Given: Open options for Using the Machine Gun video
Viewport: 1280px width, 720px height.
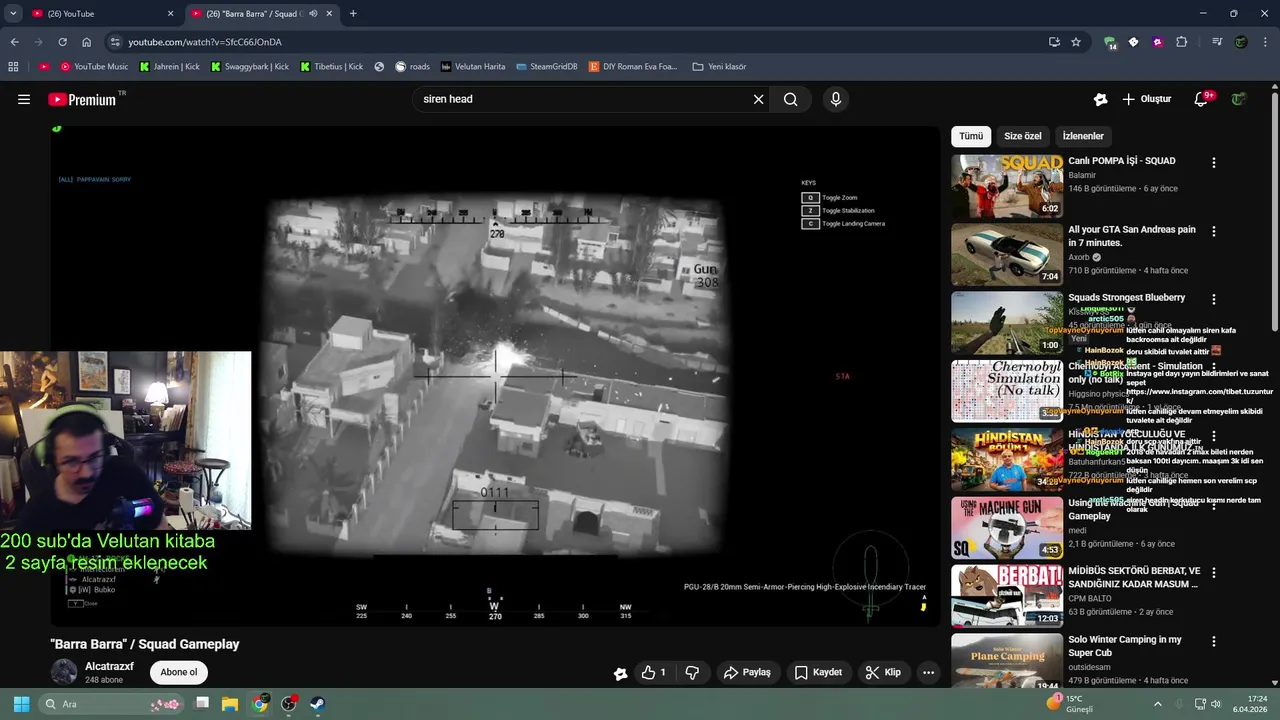Looking at the screenshot, I should coord(1214,505).
